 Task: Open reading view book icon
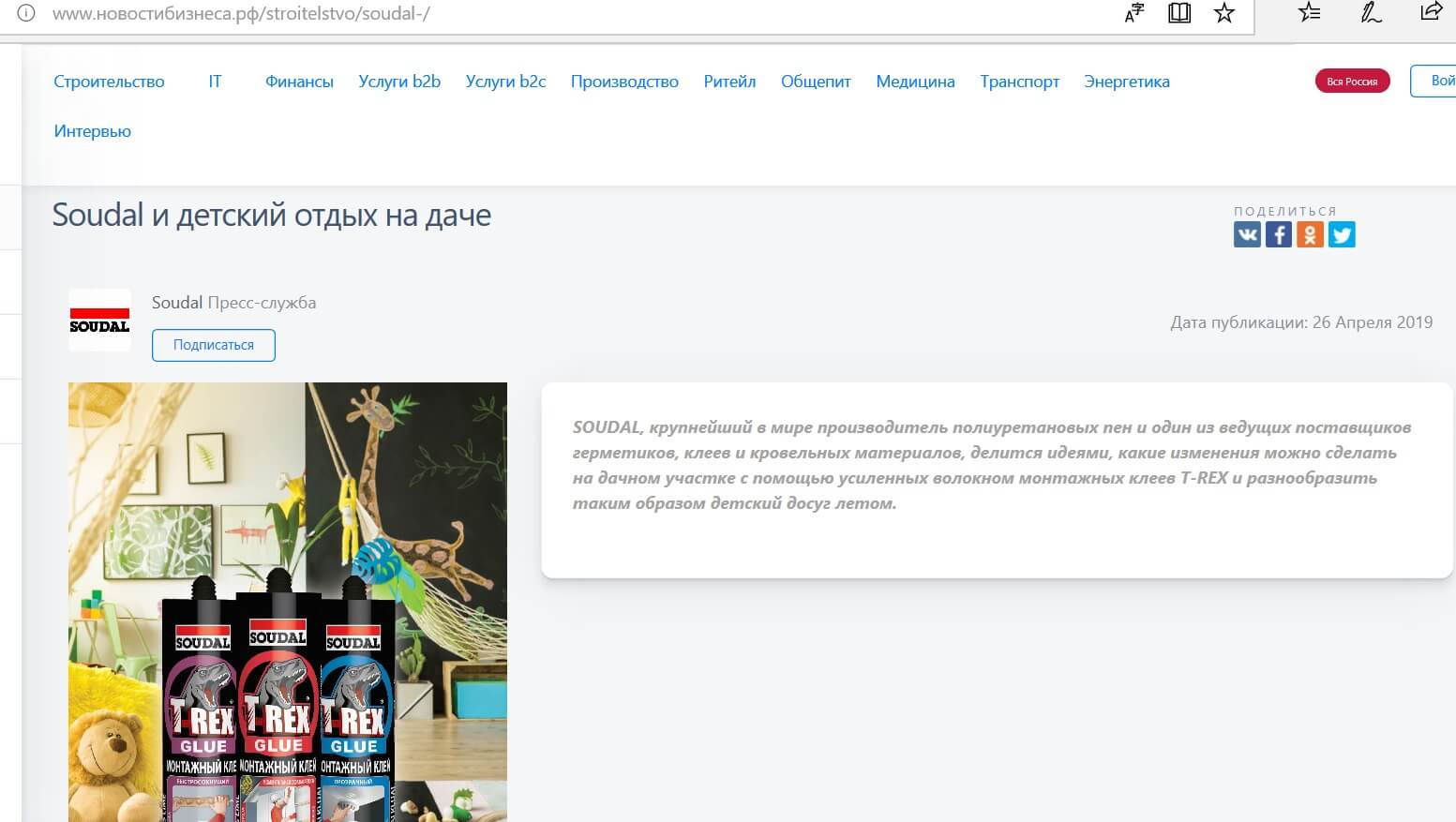[1179, 13]
